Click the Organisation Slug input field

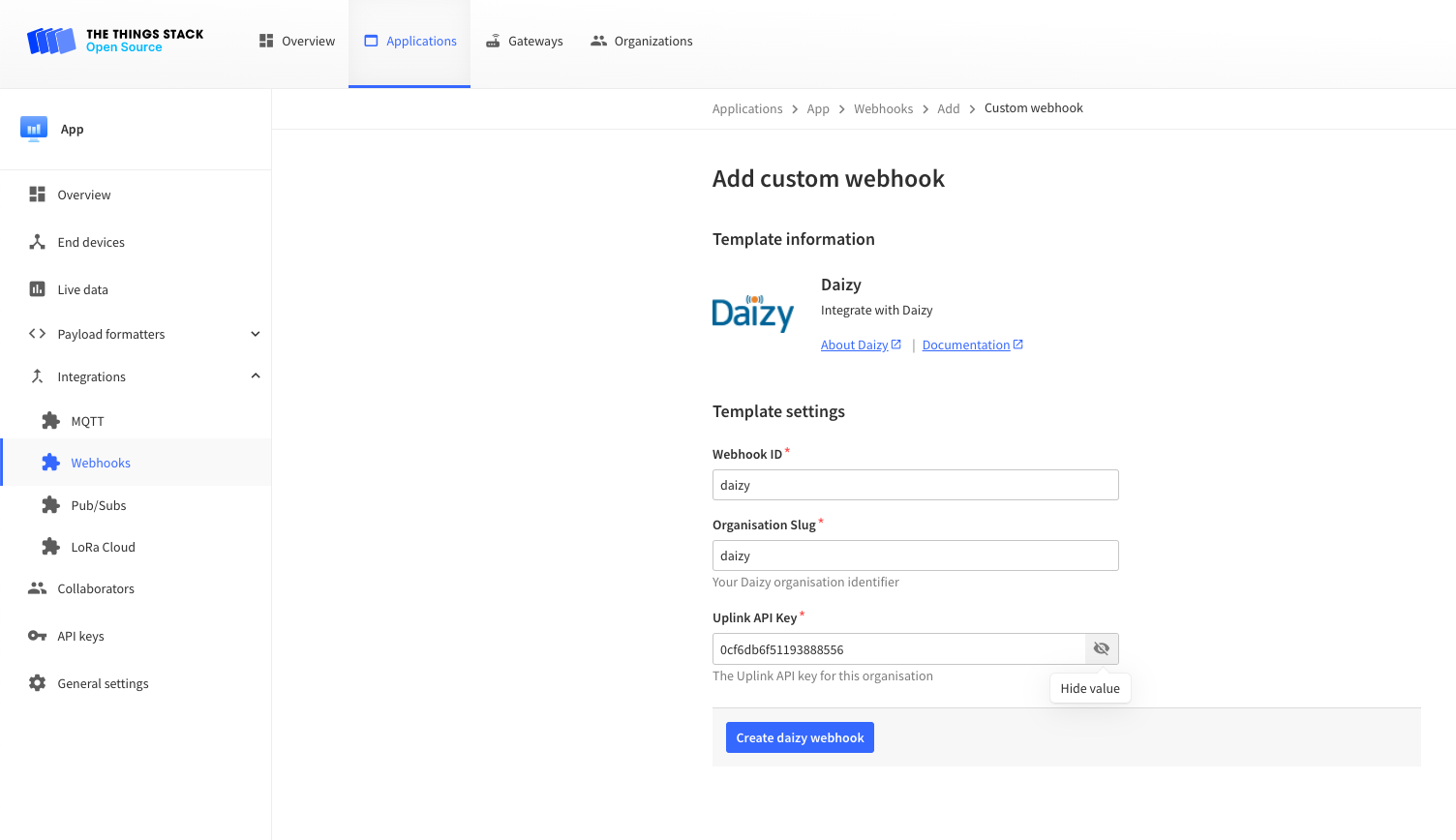coord(915,555)
